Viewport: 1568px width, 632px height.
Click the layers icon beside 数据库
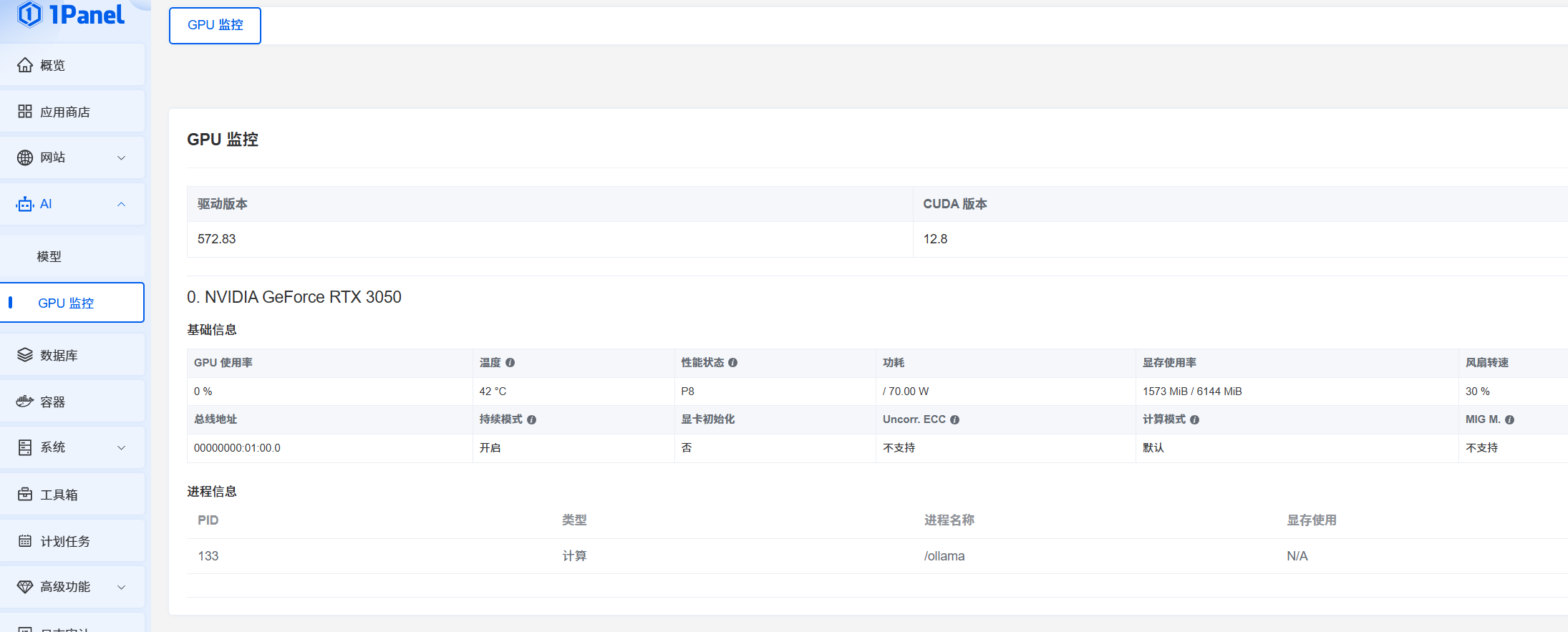(25, 355)
